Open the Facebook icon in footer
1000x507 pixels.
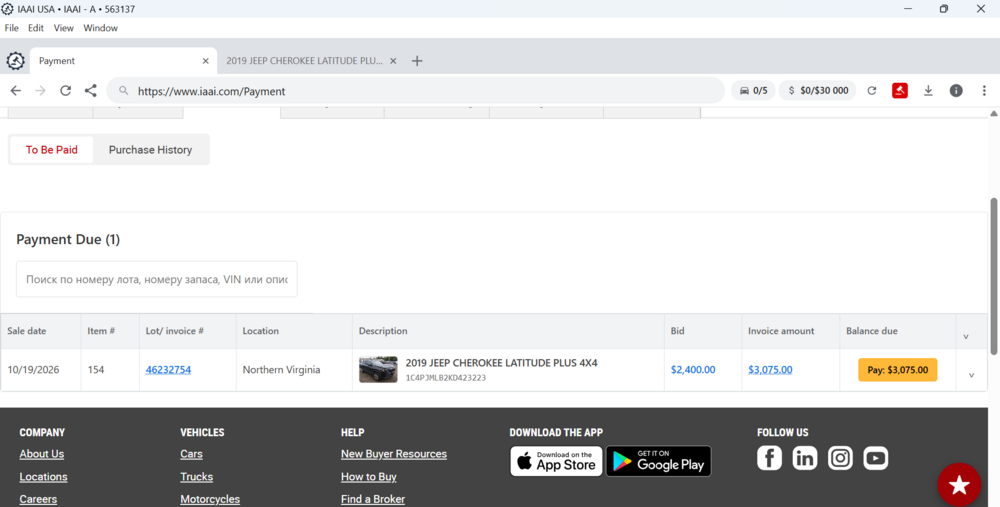[x=769, y=458]
